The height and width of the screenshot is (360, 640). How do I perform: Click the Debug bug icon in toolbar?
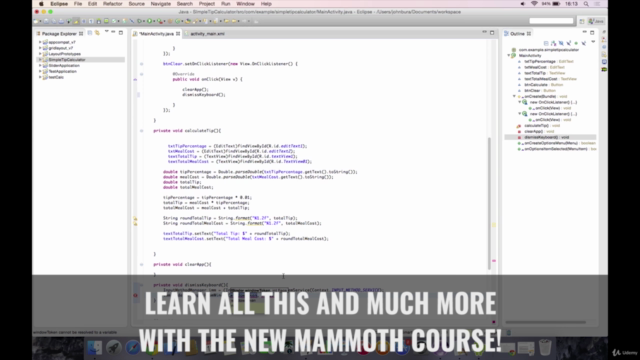[x=140, y=21]
